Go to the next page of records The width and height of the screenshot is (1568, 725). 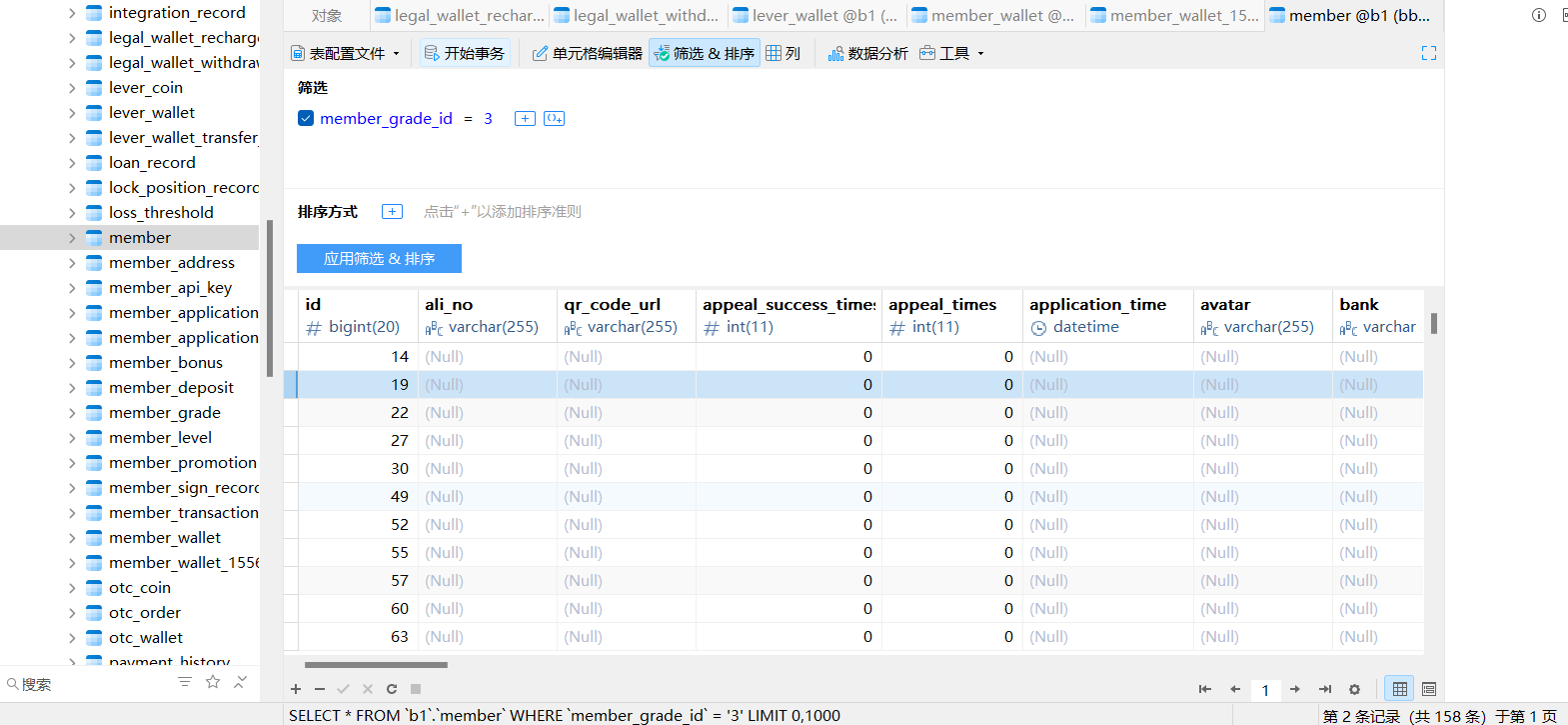coord(1295,689)
